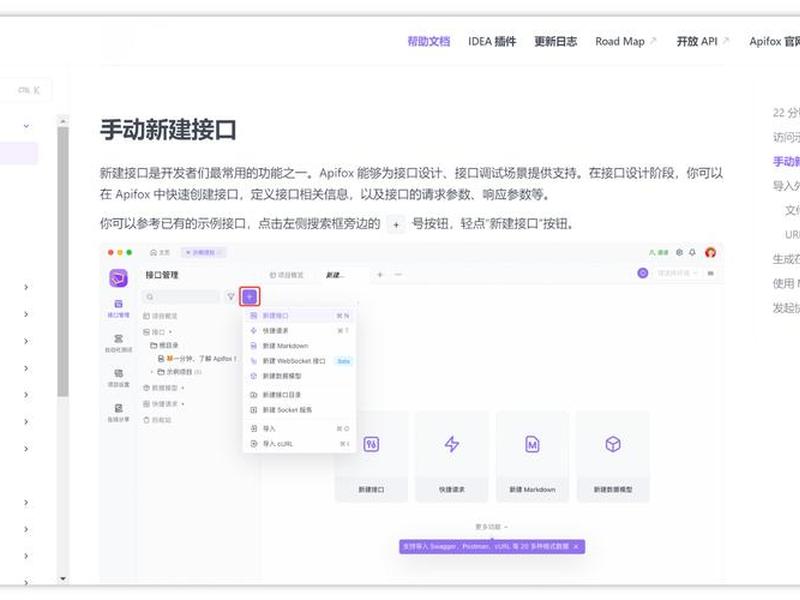Click the 新建 Markdown card
Viewport: 800px width, 600px height.
click(532, 457)
